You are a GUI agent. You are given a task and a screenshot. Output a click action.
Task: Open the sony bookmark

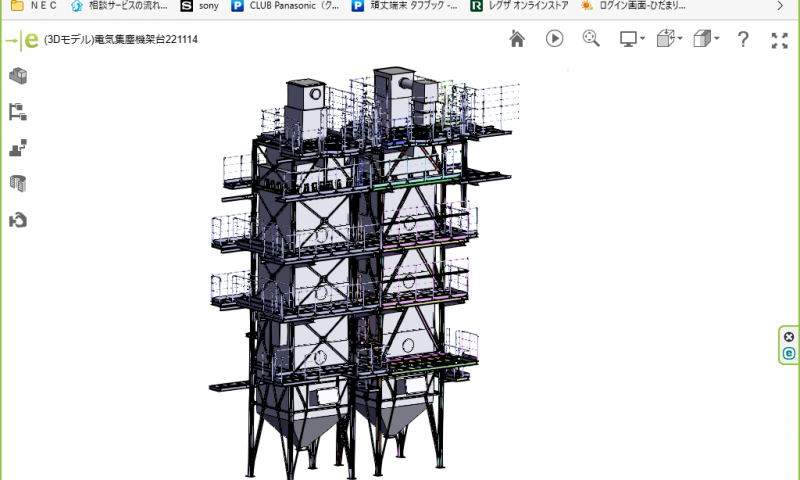point(200,5)
